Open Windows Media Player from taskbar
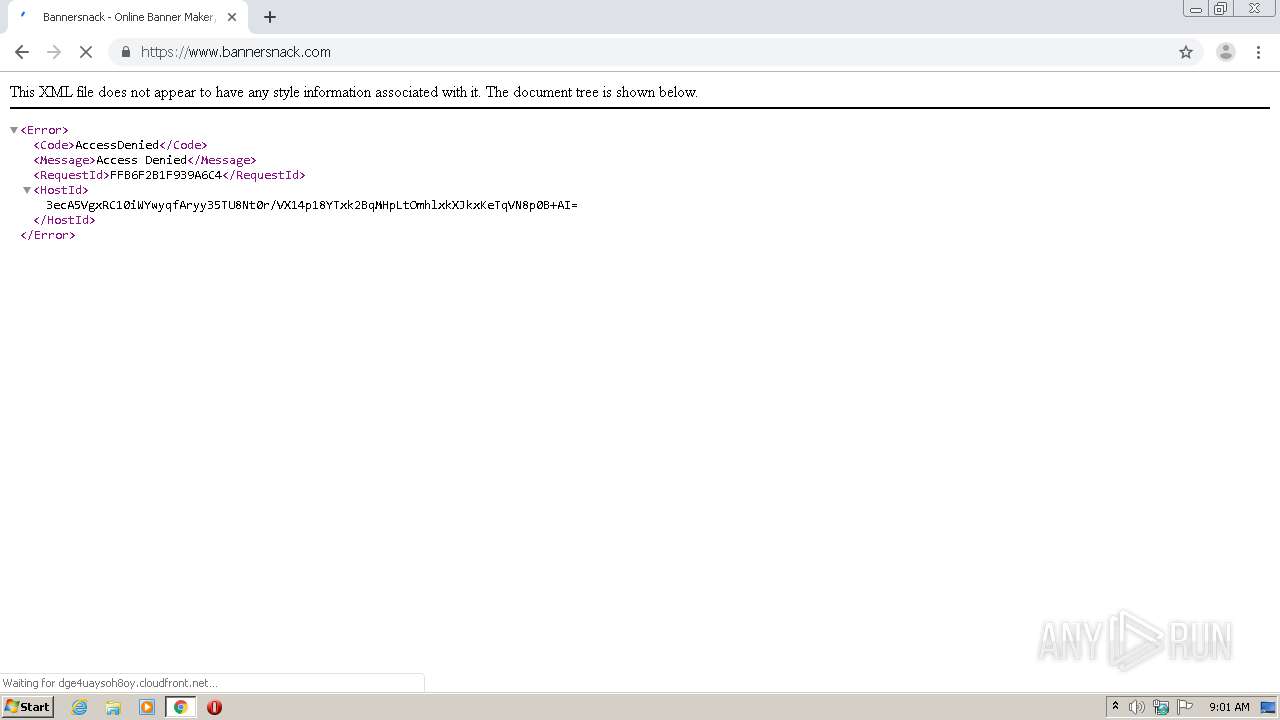Screen dimensions: 1280x720 pos(147,707)
